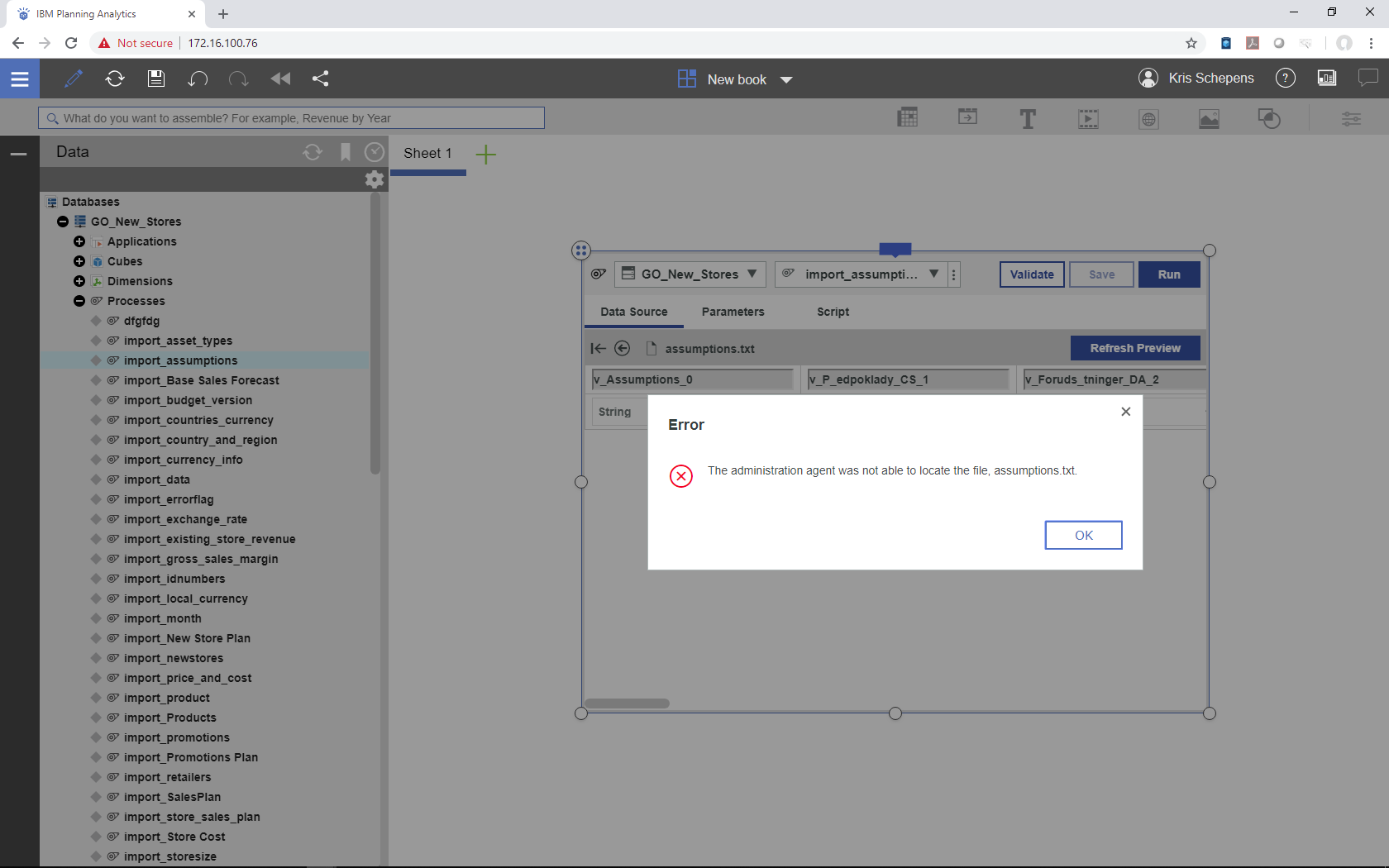This screenshot has width=1389, height=868.
Task: Click the Undo arrow icon
Action: coord(198,79)
